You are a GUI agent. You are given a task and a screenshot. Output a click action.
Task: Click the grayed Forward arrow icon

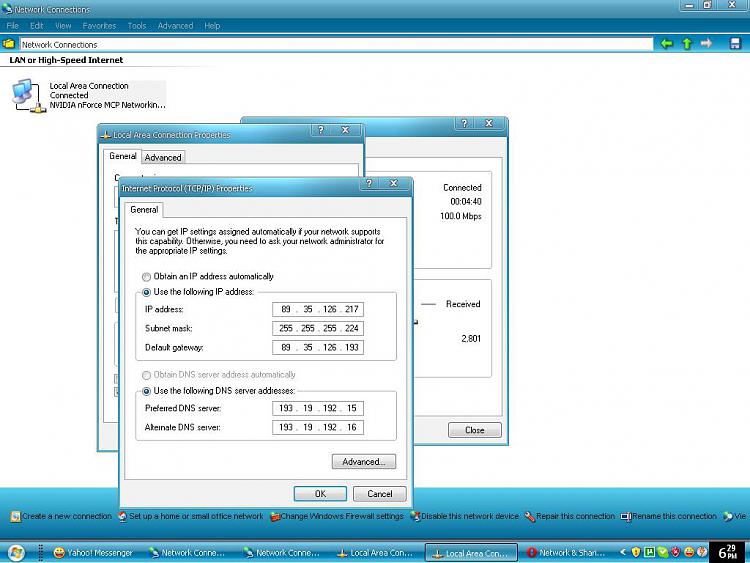706,44
